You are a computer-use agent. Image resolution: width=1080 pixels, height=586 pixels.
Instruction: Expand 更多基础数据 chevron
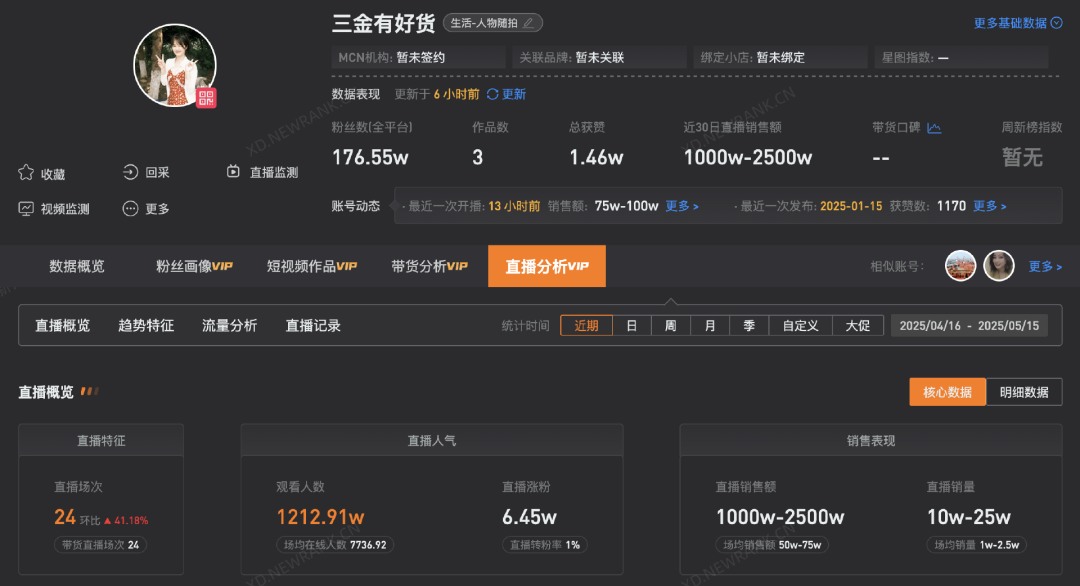(1057, 23)
